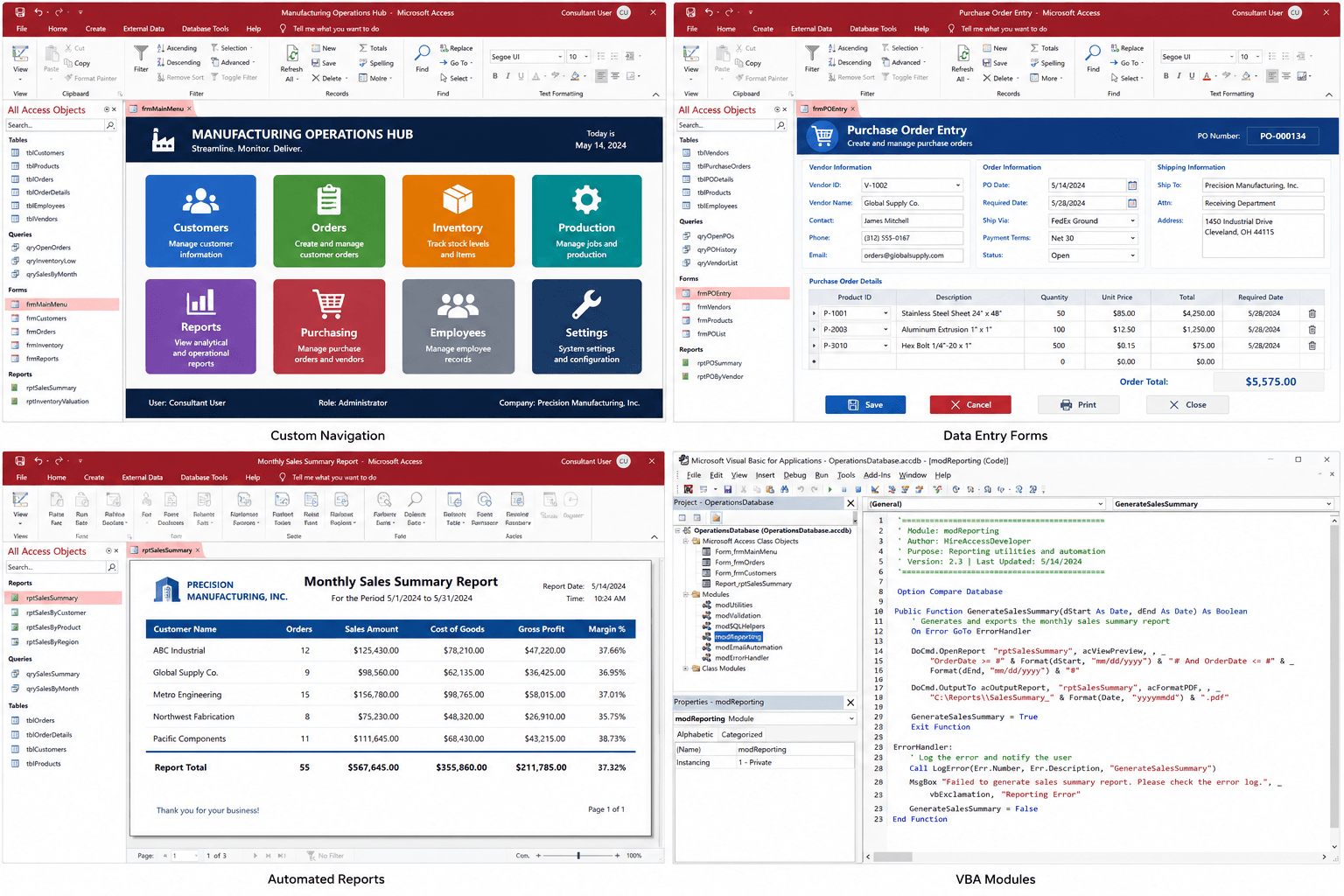
Task: Delete the P-3010 line with trash icon
Action: [1312, 346]
